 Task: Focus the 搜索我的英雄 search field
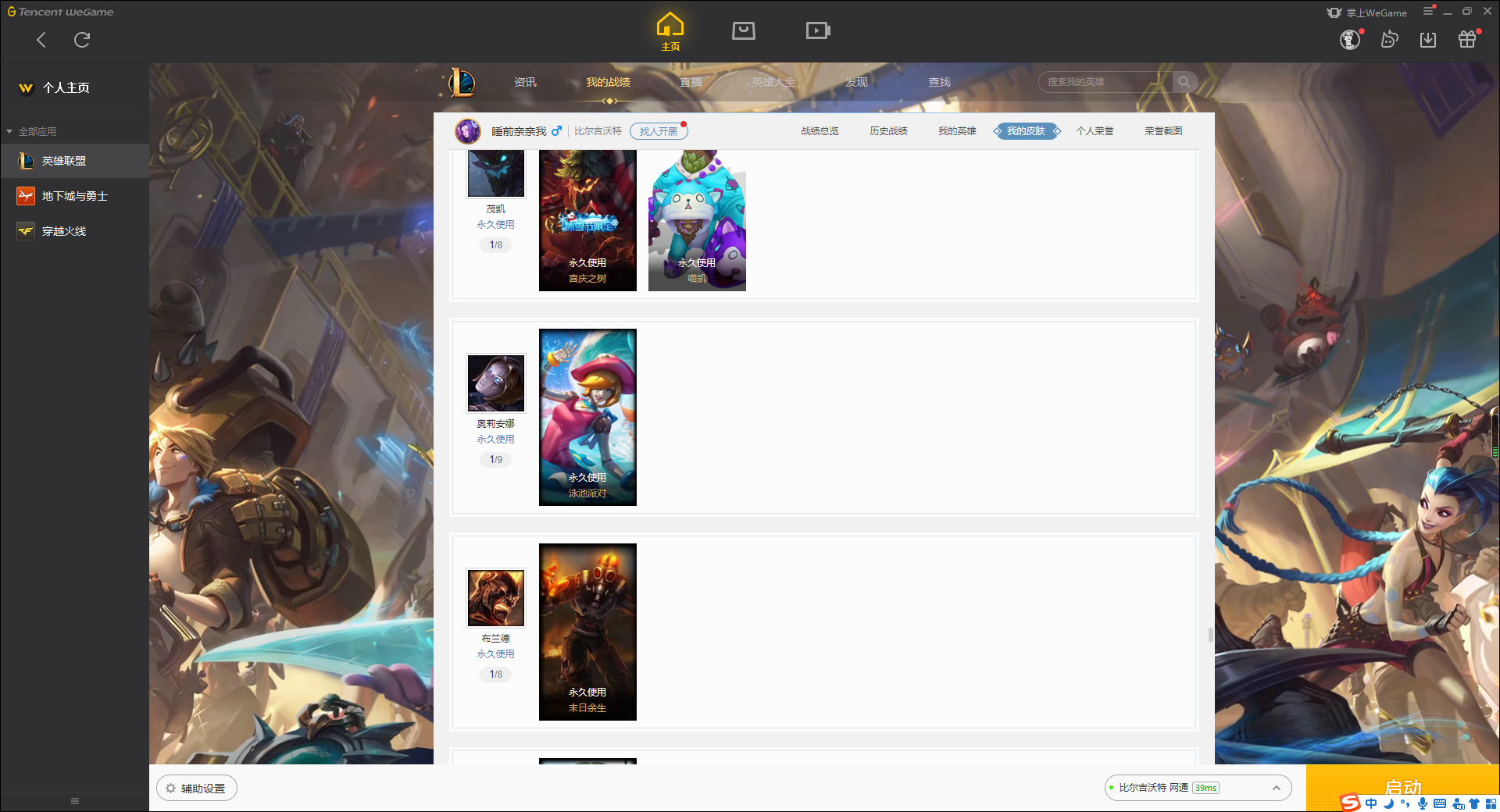[1105, 82]
